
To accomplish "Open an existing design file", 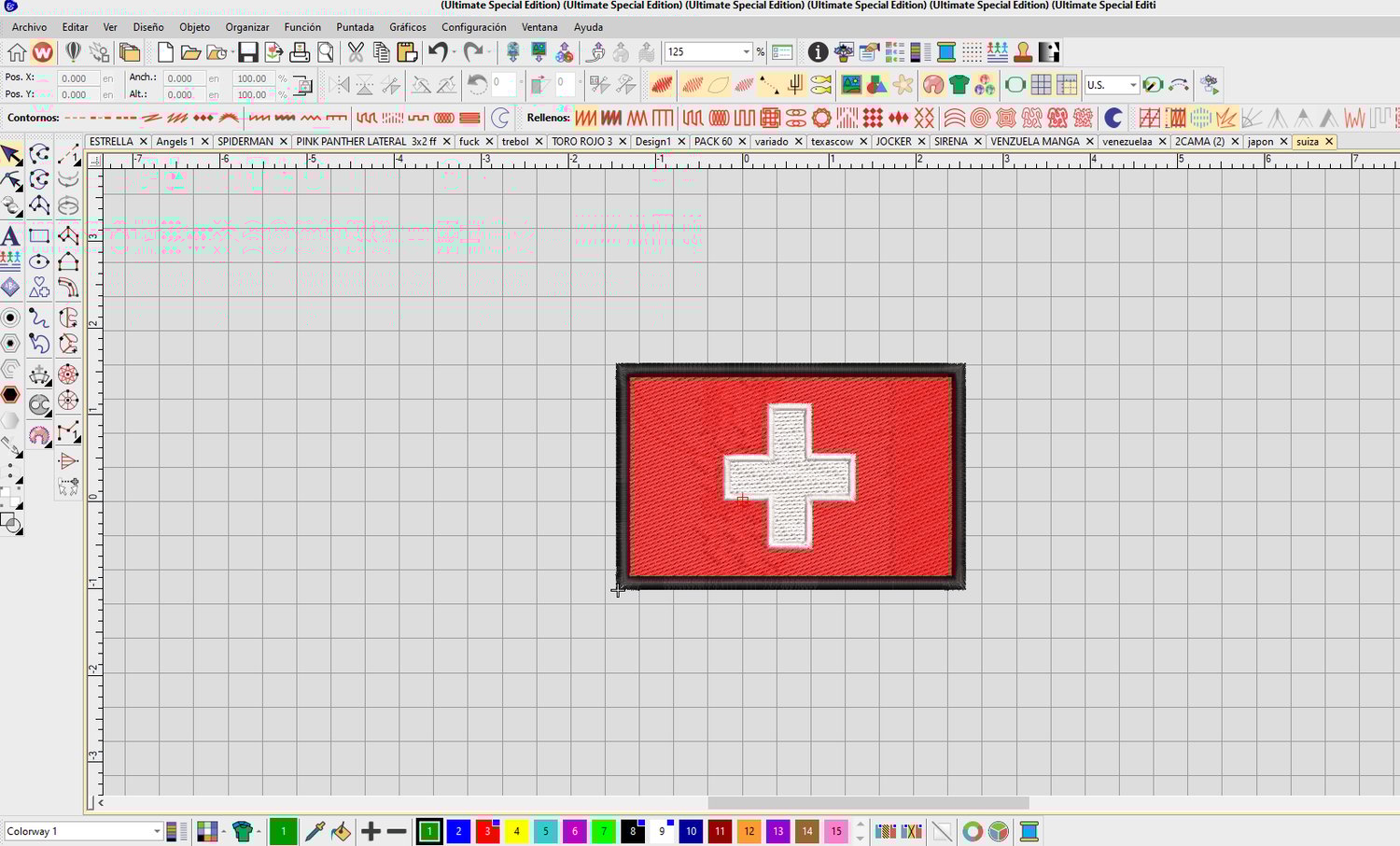I will 189,52.
